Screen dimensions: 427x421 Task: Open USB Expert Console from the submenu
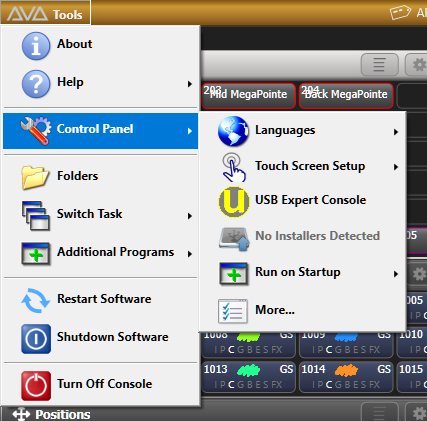click(303, 202)
